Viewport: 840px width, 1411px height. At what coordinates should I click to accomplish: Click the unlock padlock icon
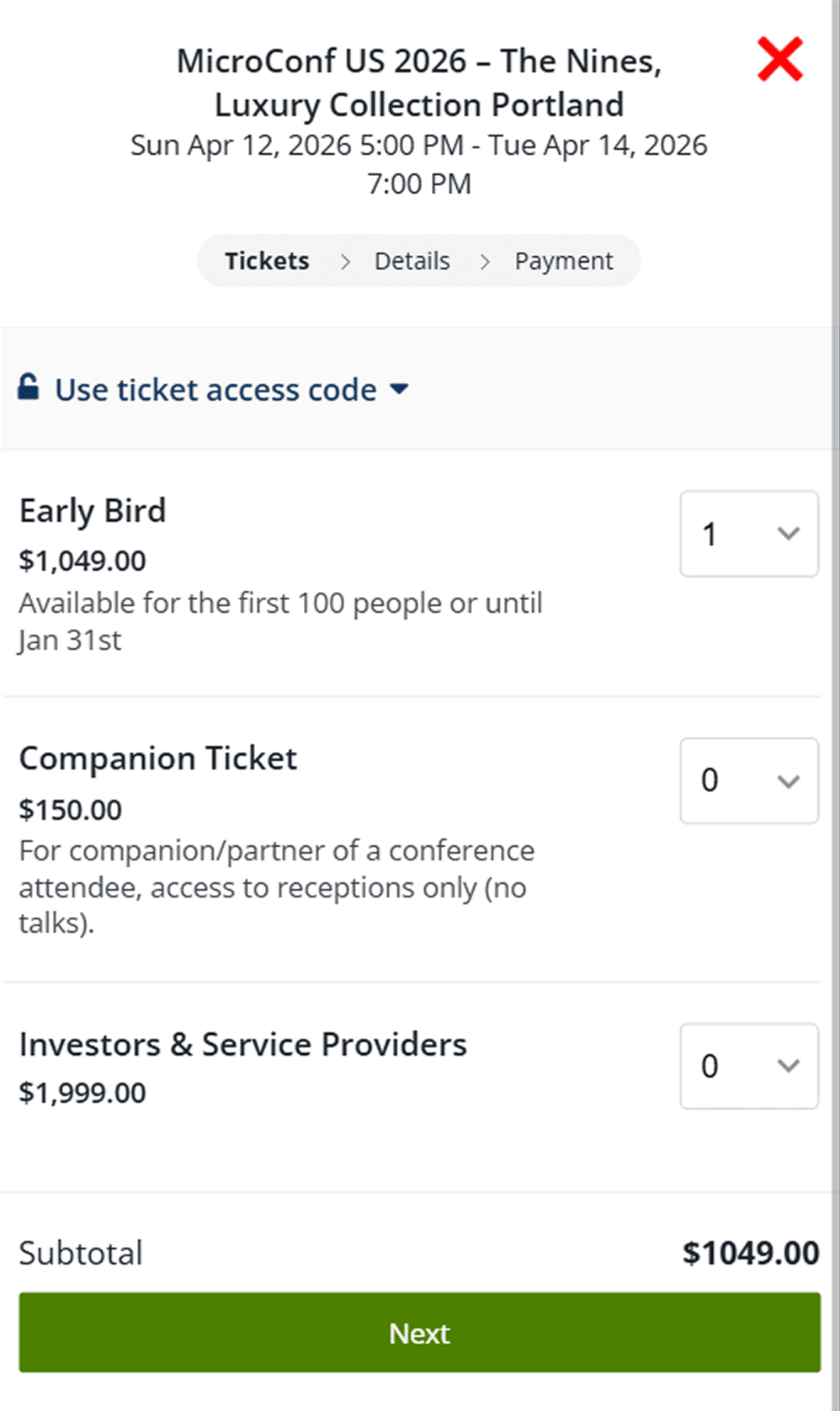click(29, 387)
